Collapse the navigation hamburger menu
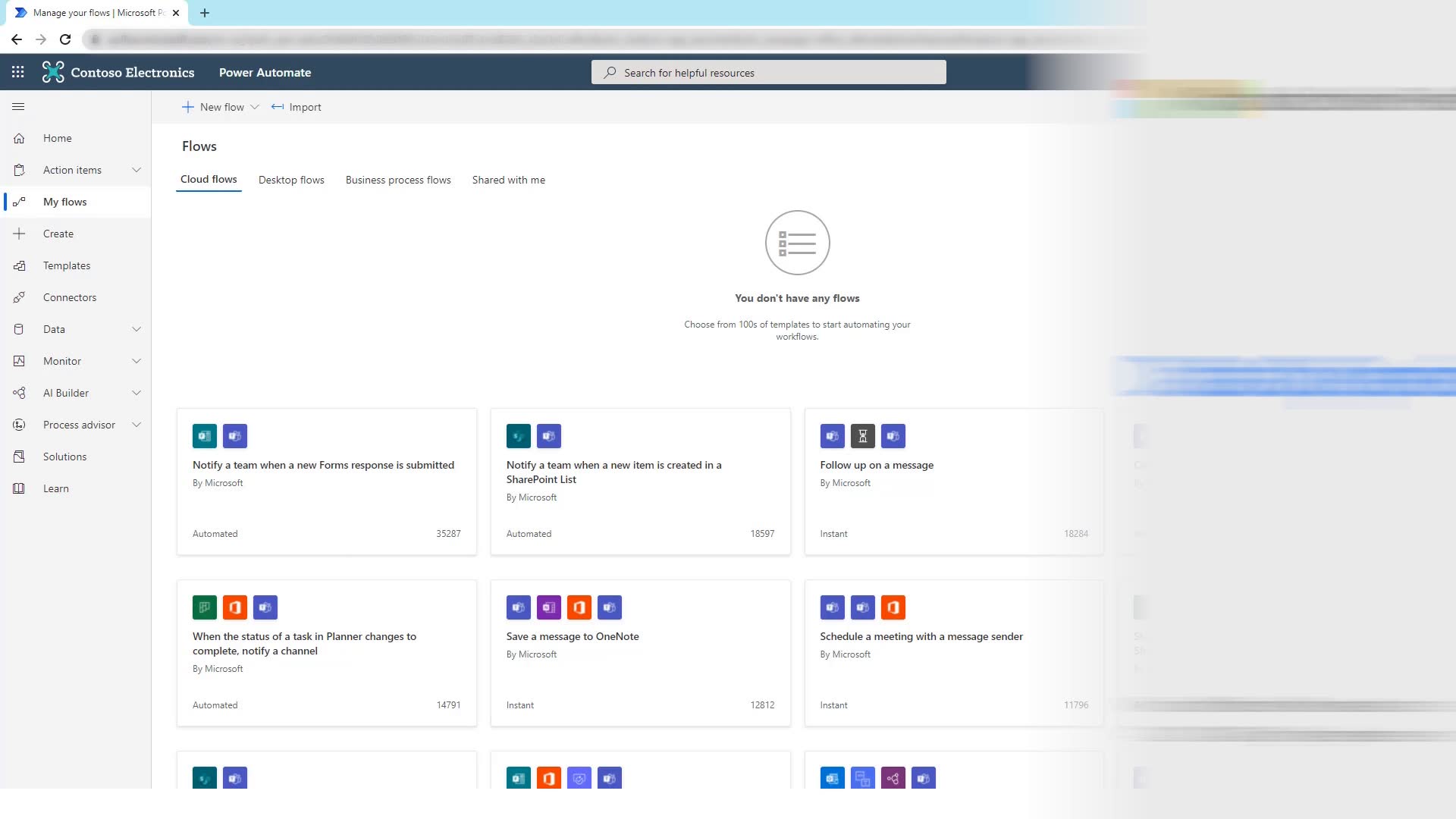 pyautogui.click(x=19, y=107)
